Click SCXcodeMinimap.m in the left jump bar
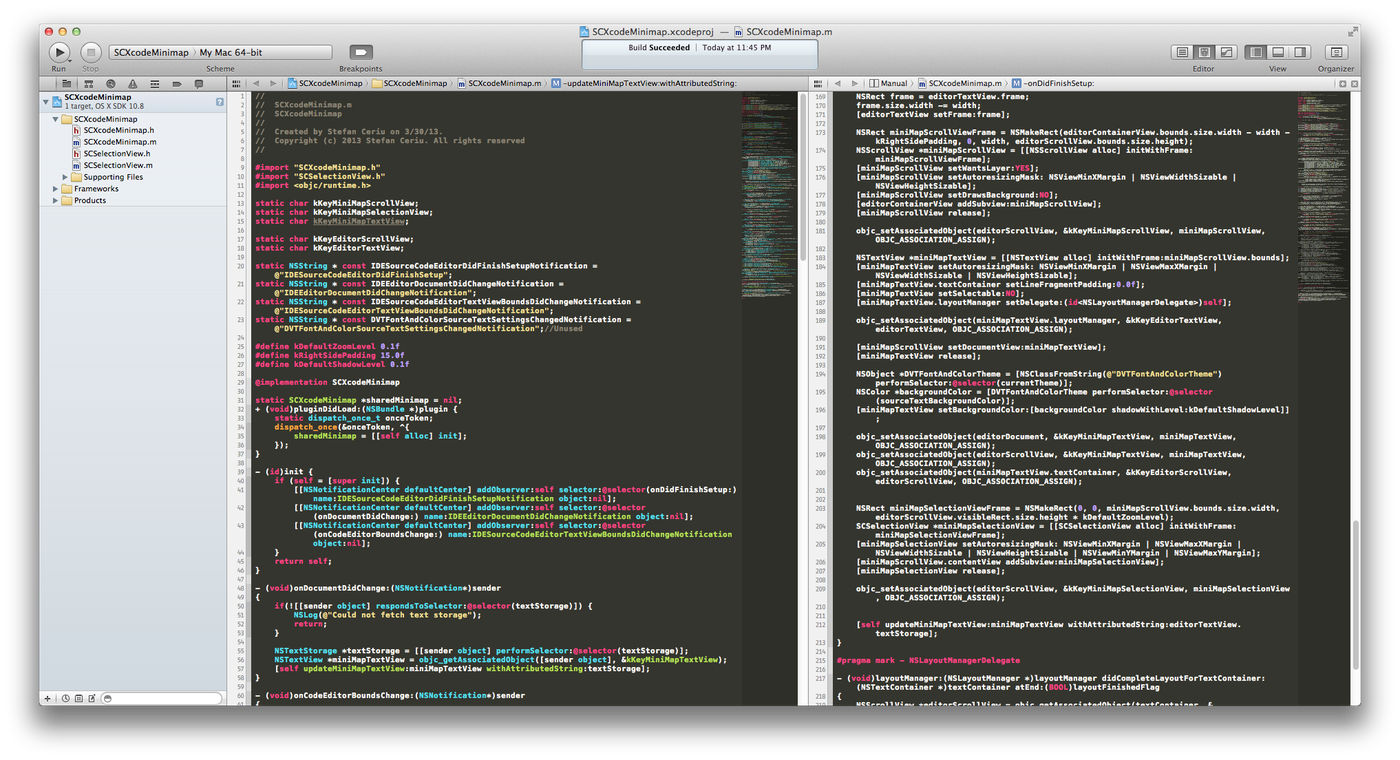Image resolution: width=1400 pixels, height=760 pixels. click(499, 84)
